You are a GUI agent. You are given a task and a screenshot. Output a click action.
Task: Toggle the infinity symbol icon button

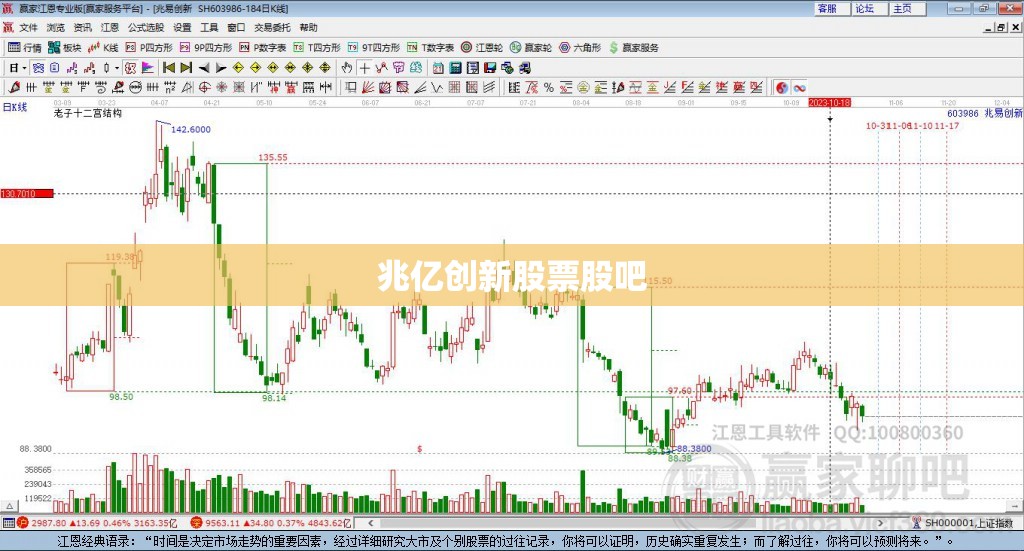799,87
